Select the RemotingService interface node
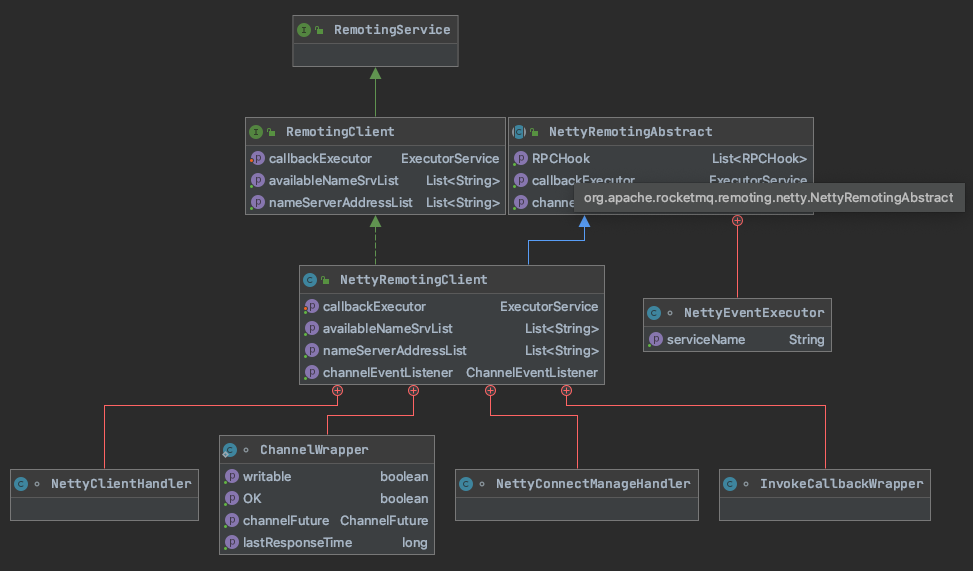 tap(375, 41)
